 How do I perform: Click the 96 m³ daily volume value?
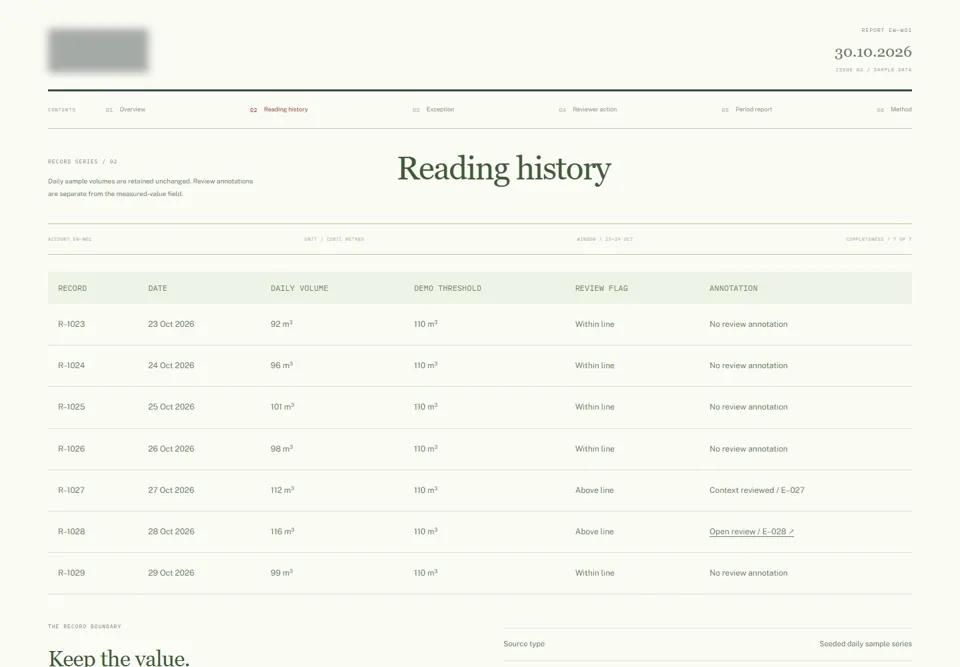(x=282, y=365)
